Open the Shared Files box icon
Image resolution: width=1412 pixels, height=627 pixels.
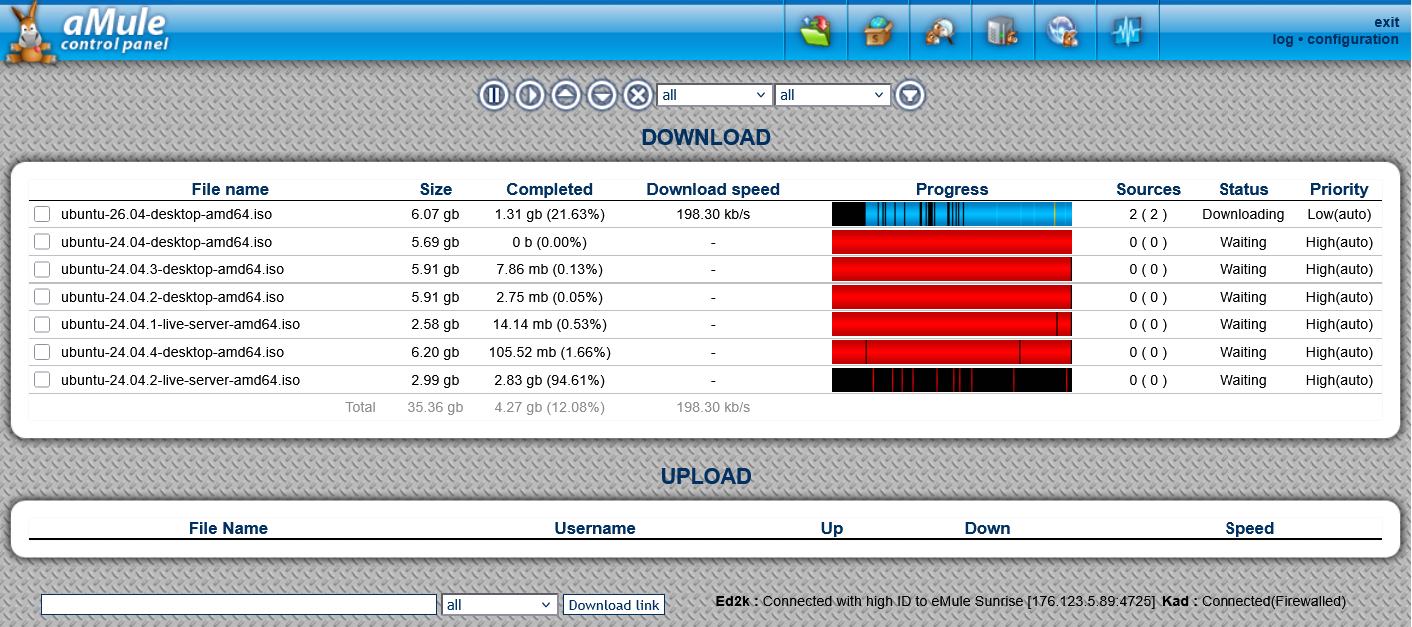(878, 32)
